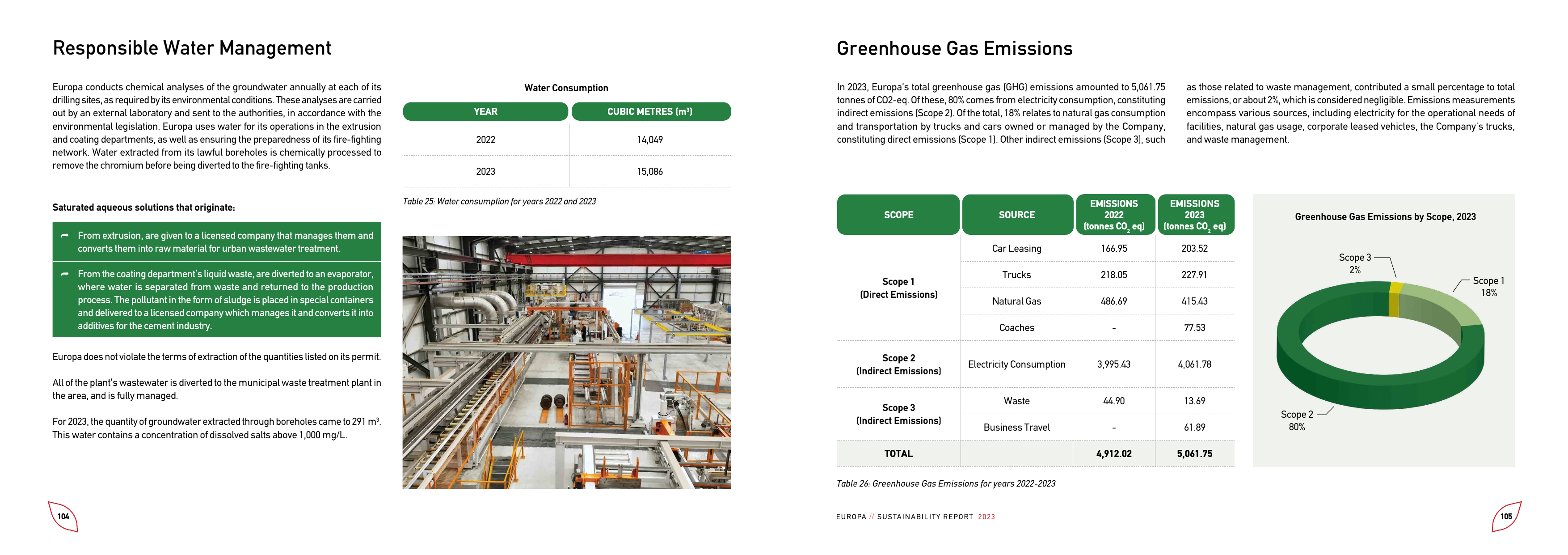1568x555 pixels.
Task: Click the TOTAL row label
Action: 898,453
